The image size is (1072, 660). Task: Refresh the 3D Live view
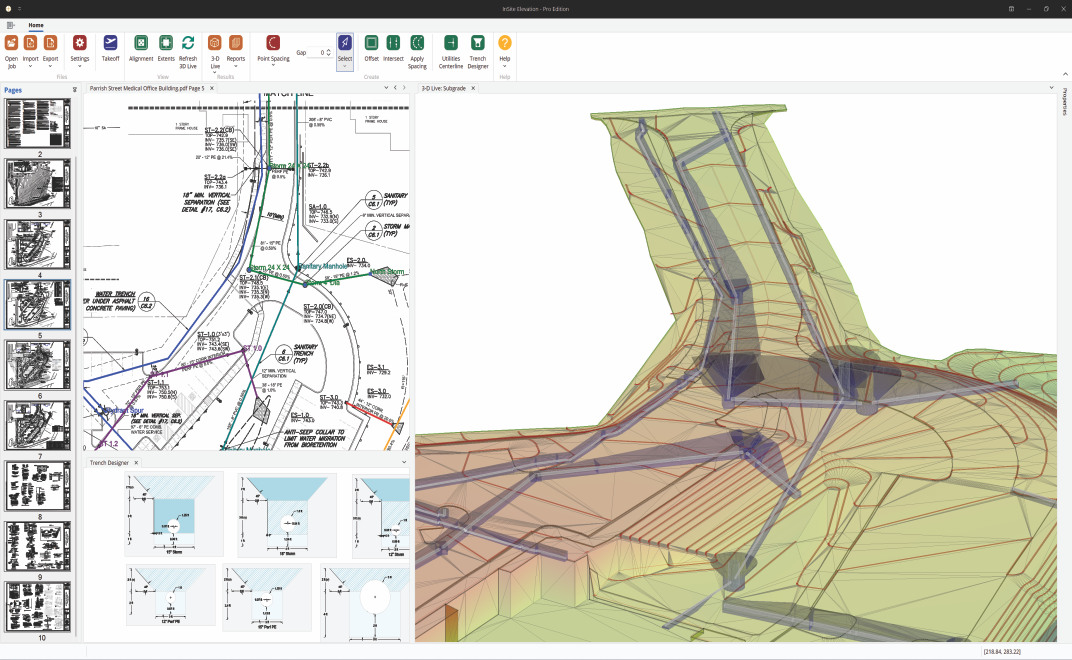(189, 43)
